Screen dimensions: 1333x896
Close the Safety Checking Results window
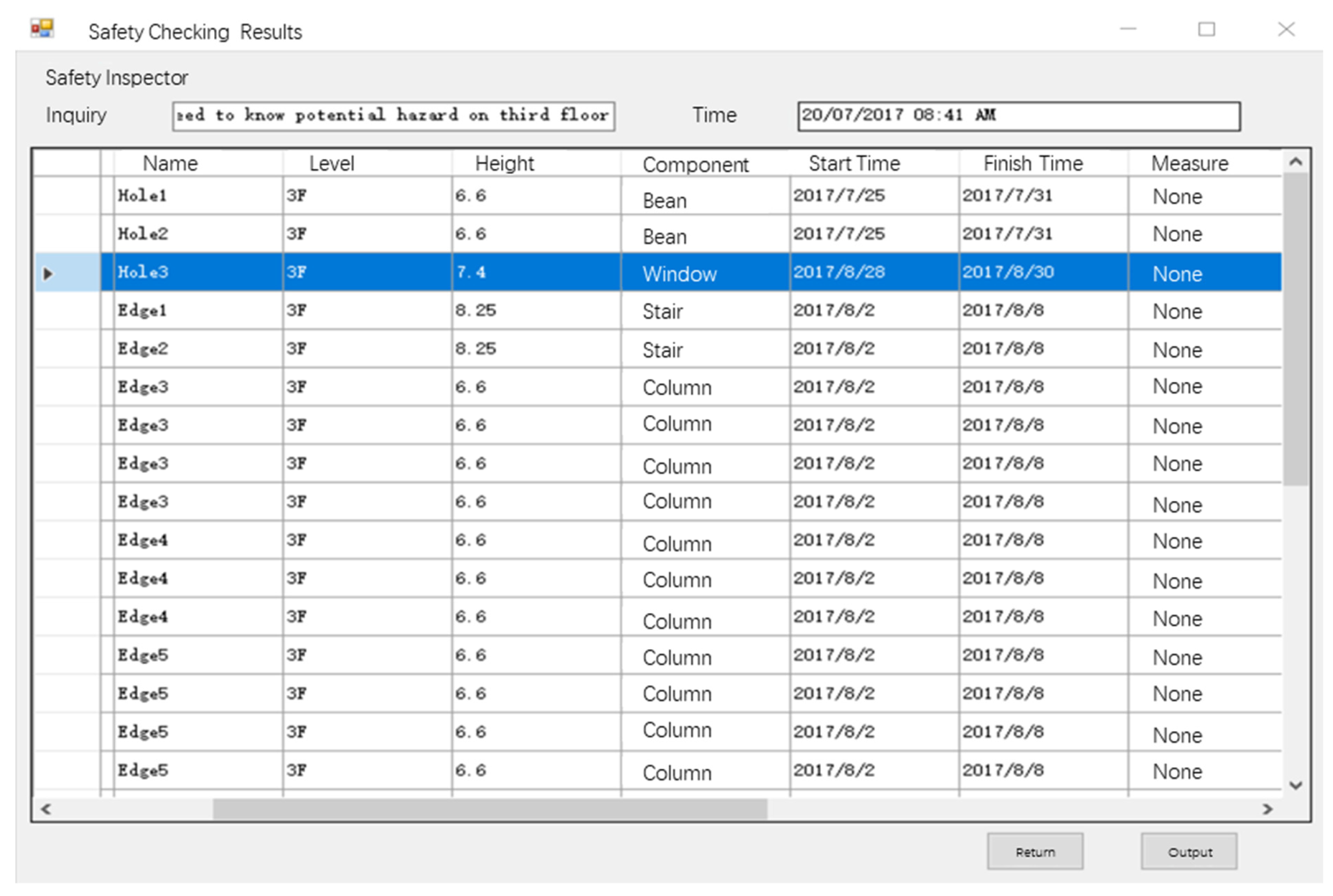1286,29
